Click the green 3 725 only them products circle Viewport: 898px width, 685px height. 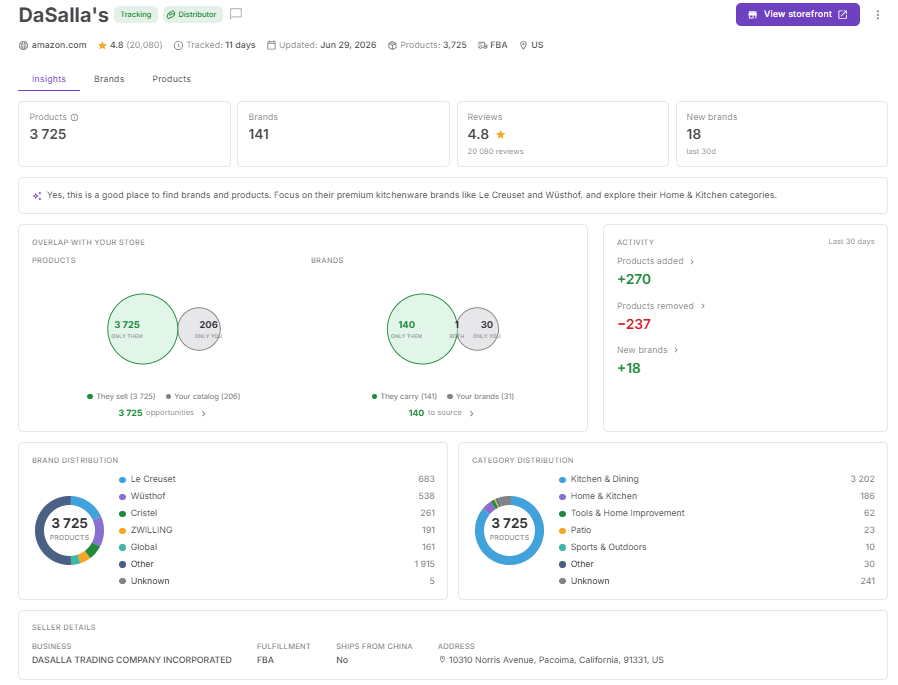(142, 329)
